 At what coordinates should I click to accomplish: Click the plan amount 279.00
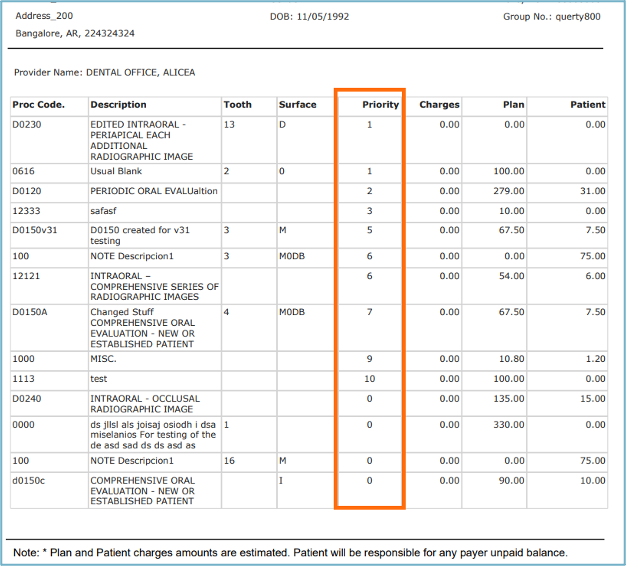click(509, 191)
